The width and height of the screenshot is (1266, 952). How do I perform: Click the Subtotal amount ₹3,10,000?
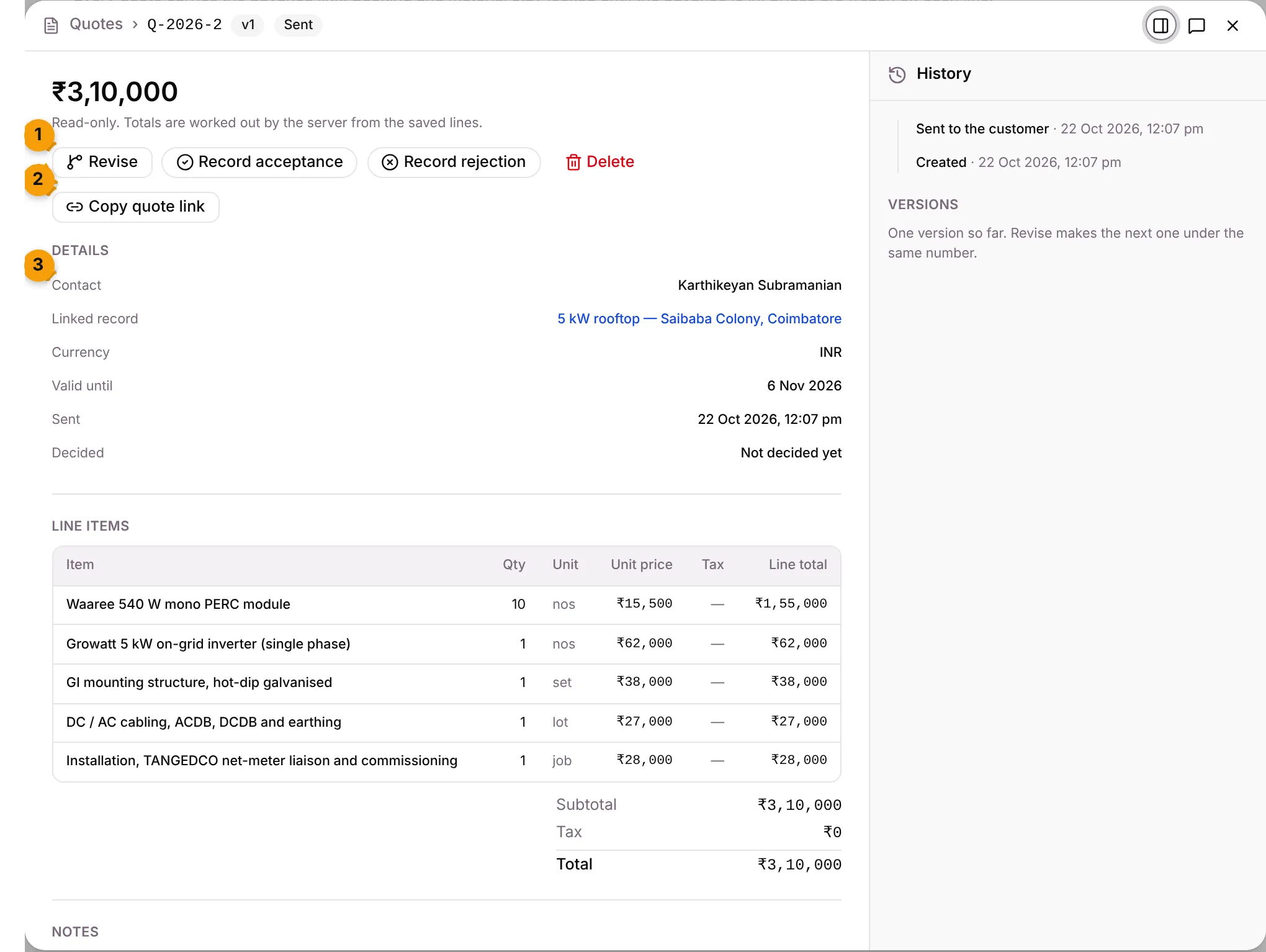[799, 806]
